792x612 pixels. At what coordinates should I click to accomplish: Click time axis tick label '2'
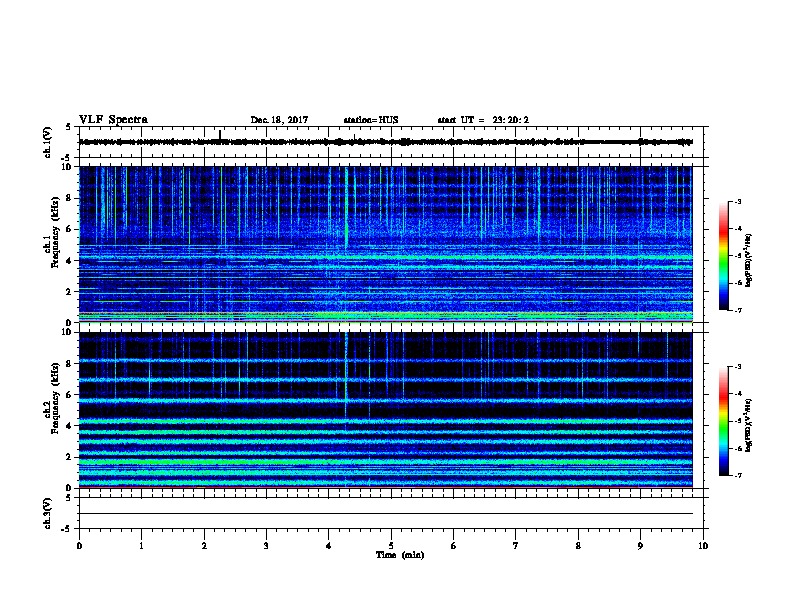coord(204,546)
